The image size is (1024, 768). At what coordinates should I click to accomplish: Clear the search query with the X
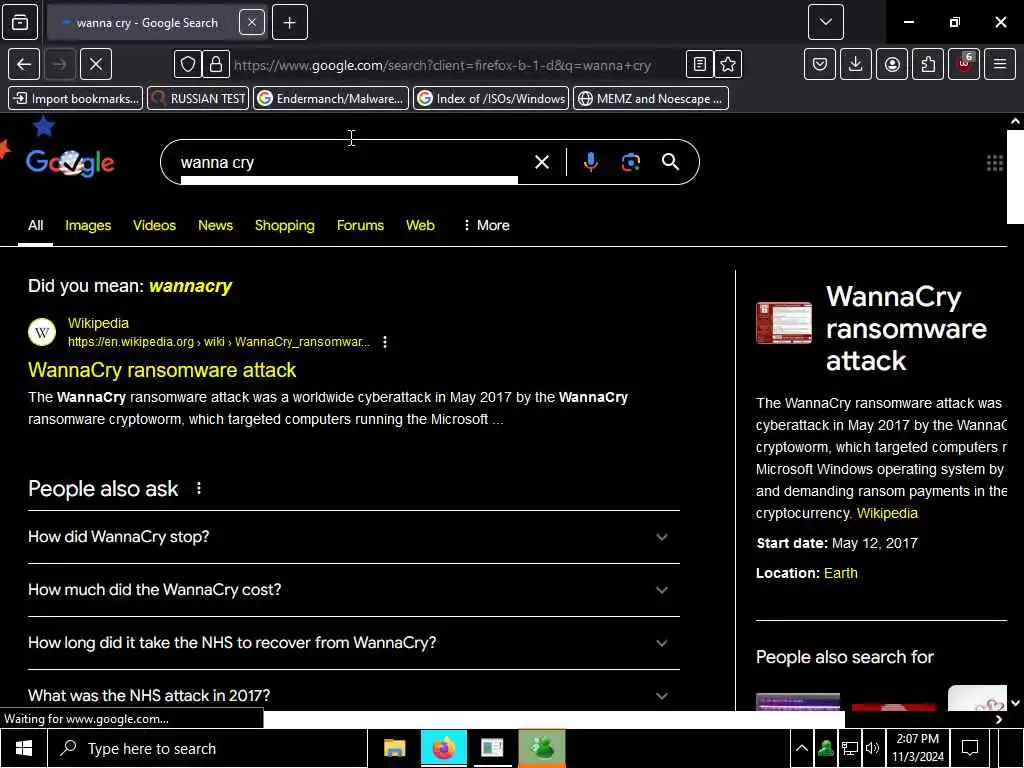pos(541,162)
